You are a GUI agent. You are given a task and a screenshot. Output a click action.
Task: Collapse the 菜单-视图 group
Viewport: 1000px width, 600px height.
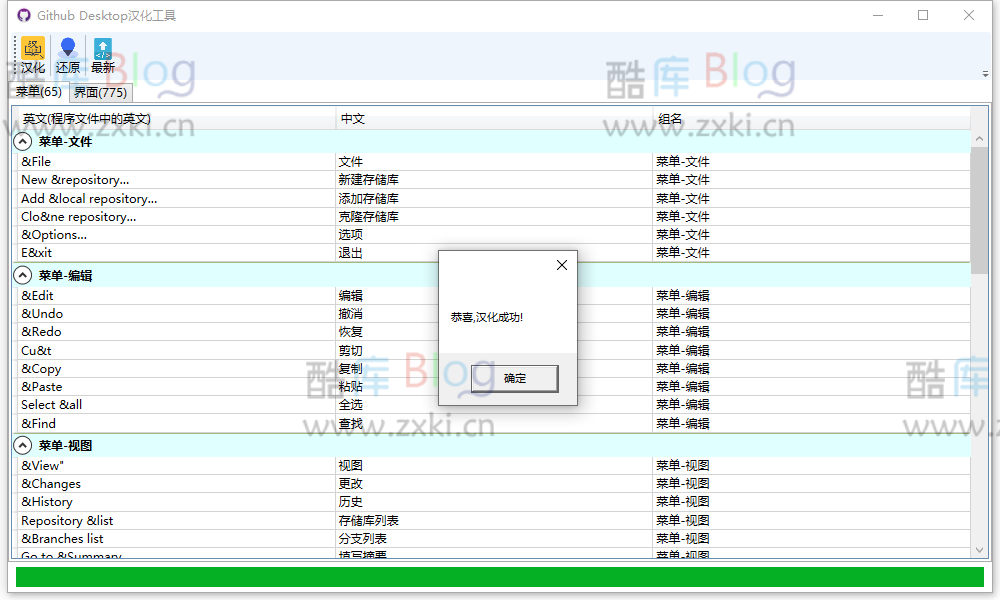coord(21,446)
